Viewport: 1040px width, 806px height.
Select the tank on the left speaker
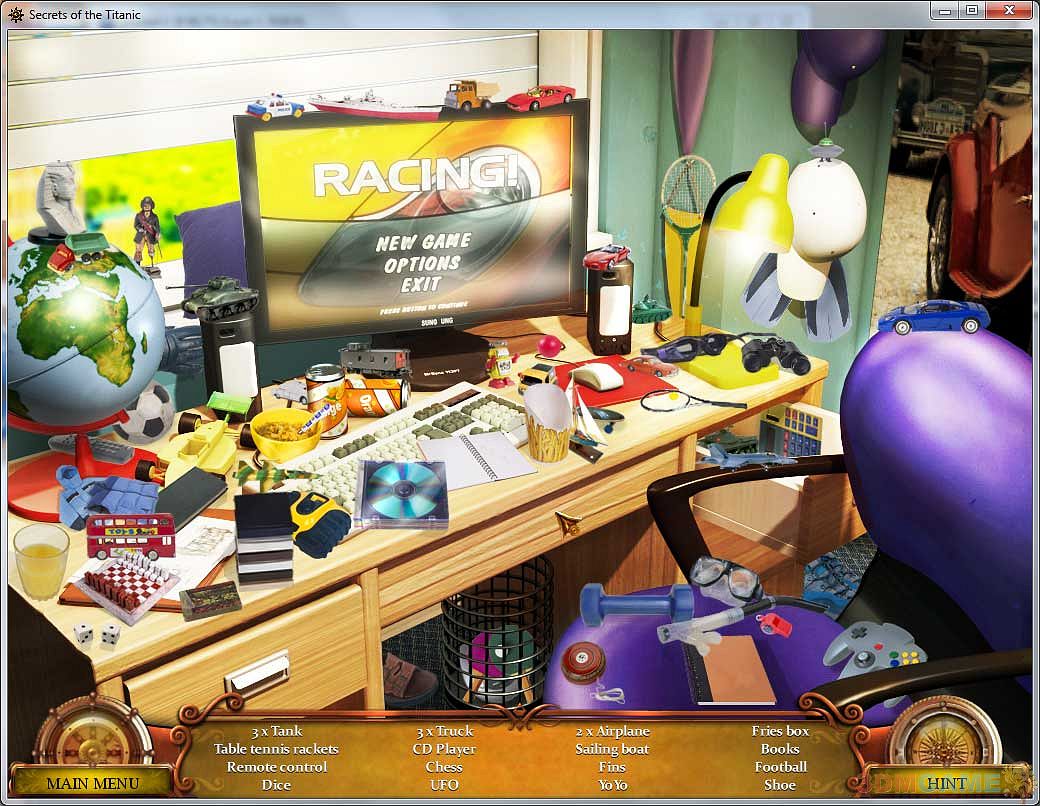coord(220,297)
